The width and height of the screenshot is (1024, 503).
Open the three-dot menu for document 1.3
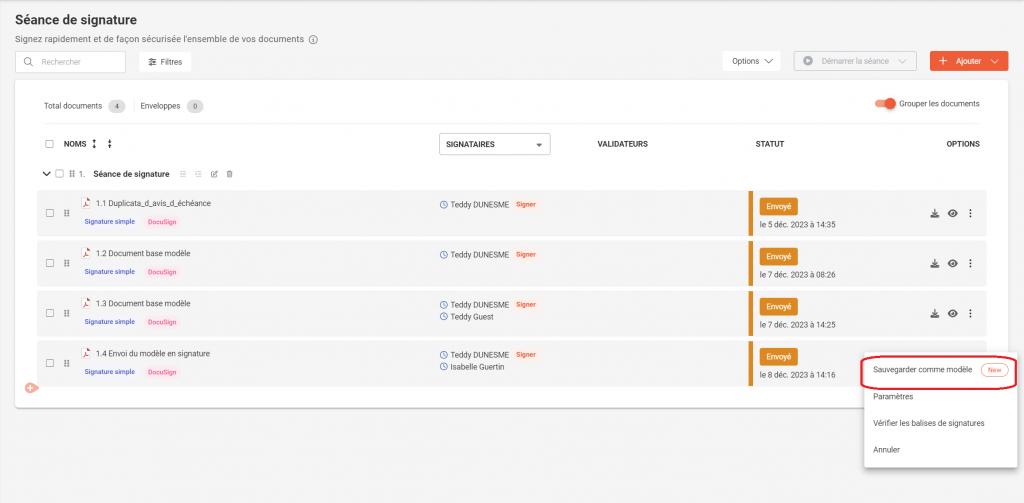tap(970, 313)
